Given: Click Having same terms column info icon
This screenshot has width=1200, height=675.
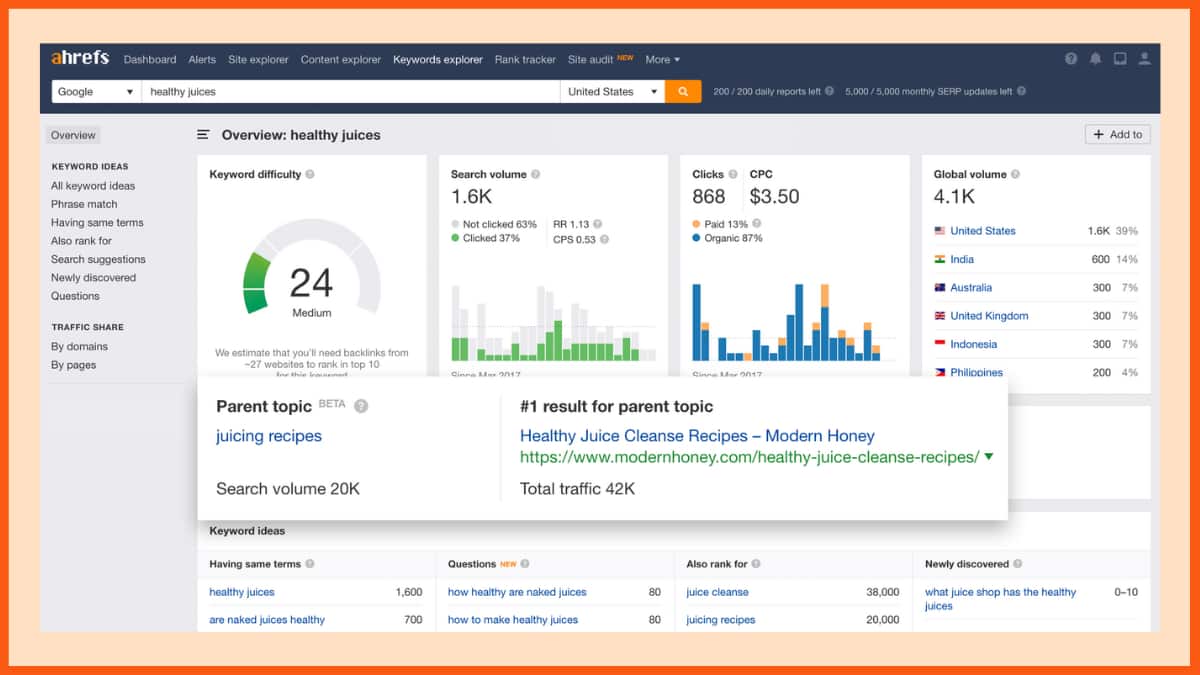Looking at the screenshot, I should (x=310, y=564).
